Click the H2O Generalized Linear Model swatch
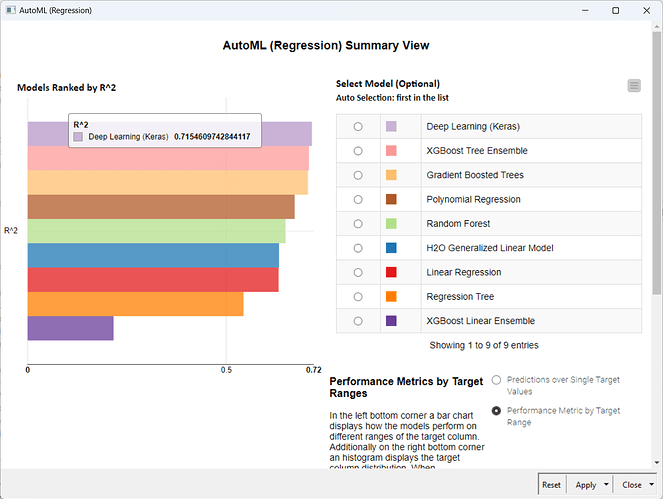The image size is (663, 499). pyautogui.click(x=391, y=248)
